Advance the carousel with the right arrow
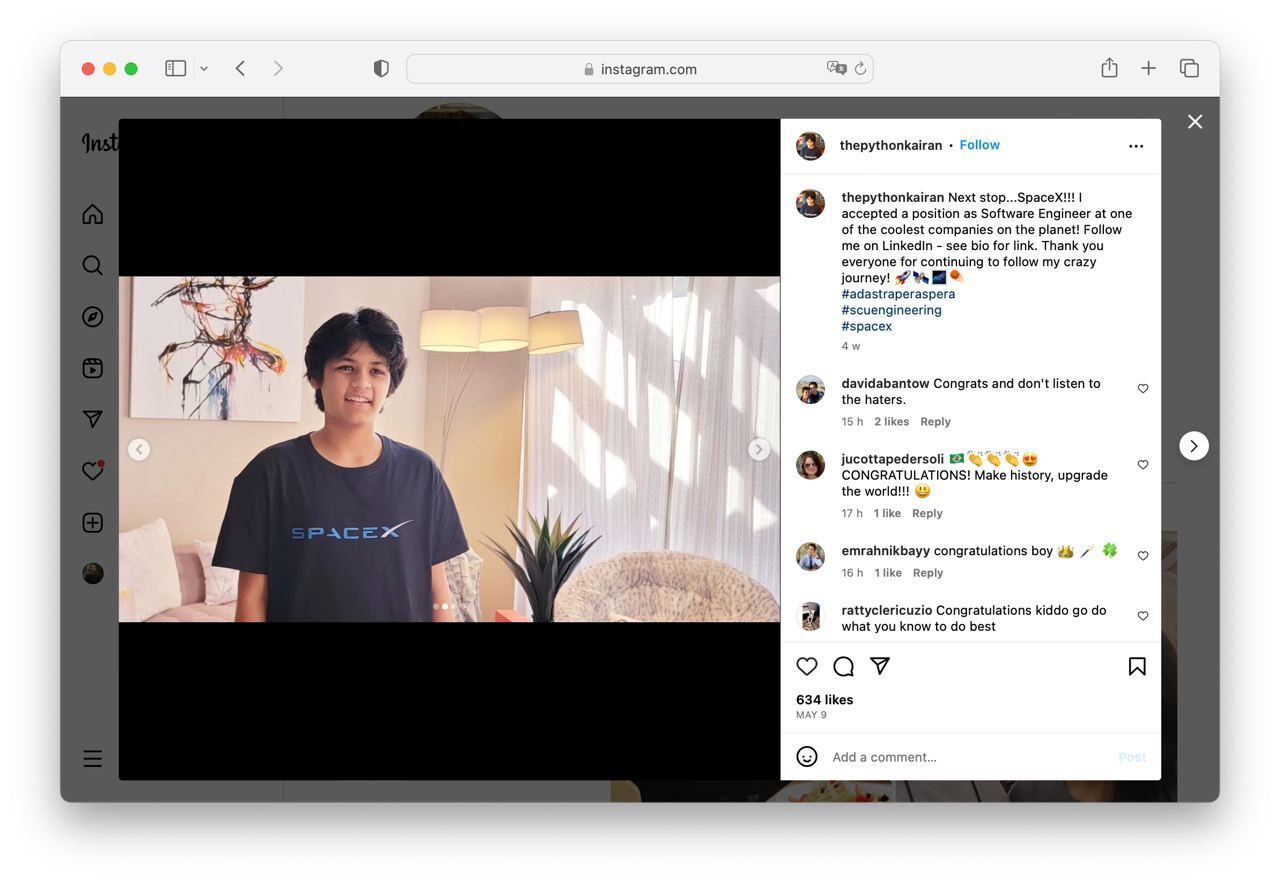This screenshot has height=882, width=1280. (x=758, y=448)
